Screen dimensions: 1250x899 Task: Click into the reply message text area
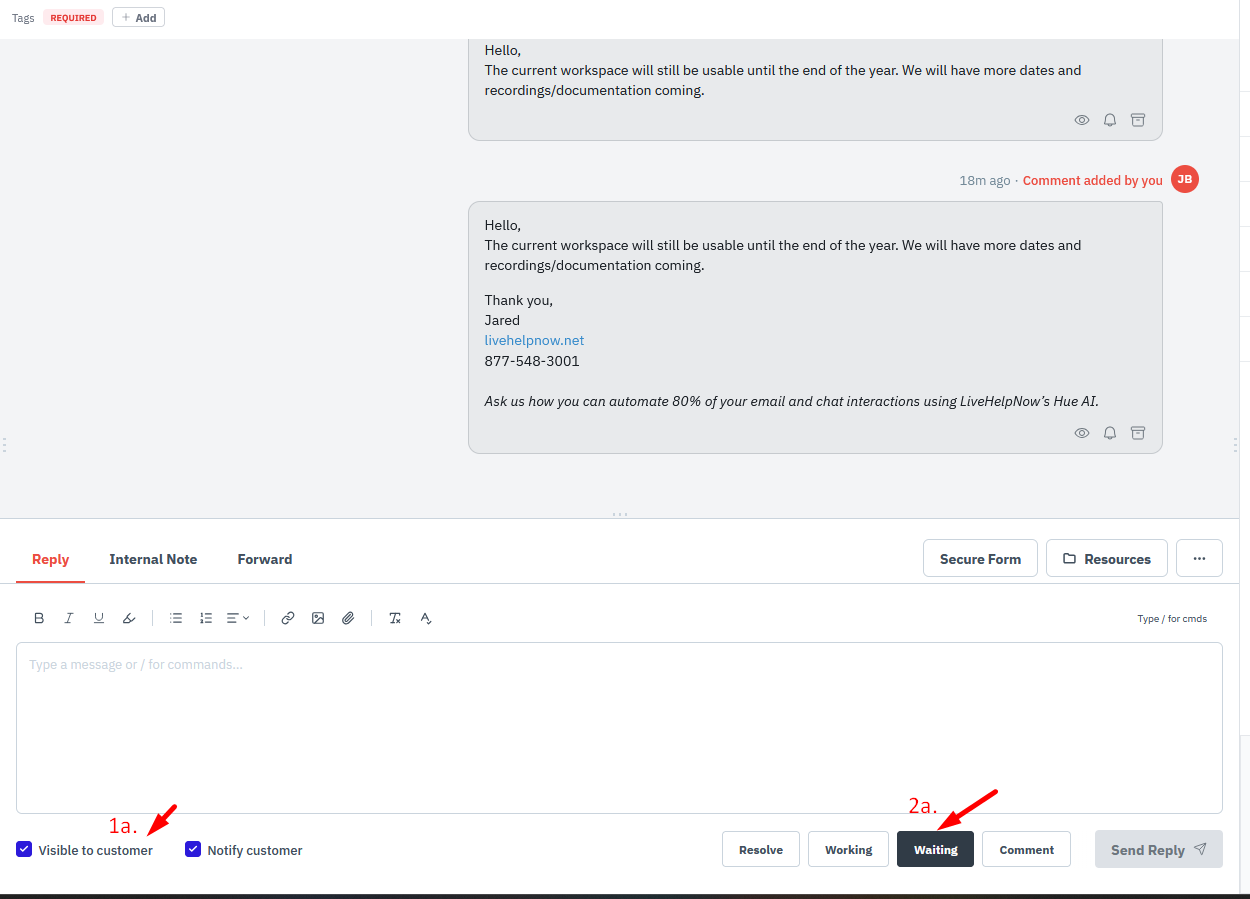click(x=619, y=727)
